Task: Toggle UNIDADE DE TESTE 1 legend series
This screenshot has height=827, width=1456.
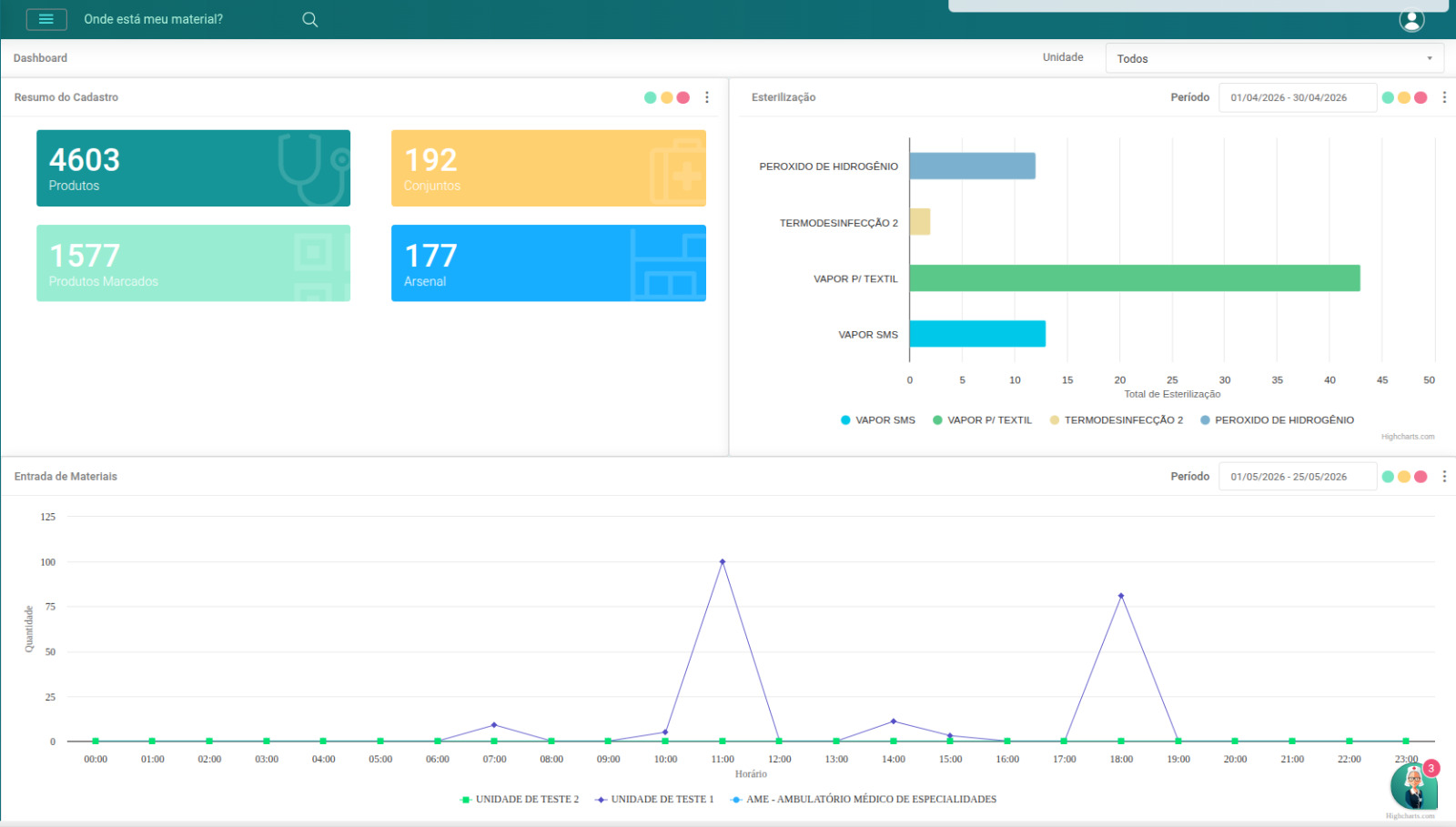Action: click(x=654, y=800)
